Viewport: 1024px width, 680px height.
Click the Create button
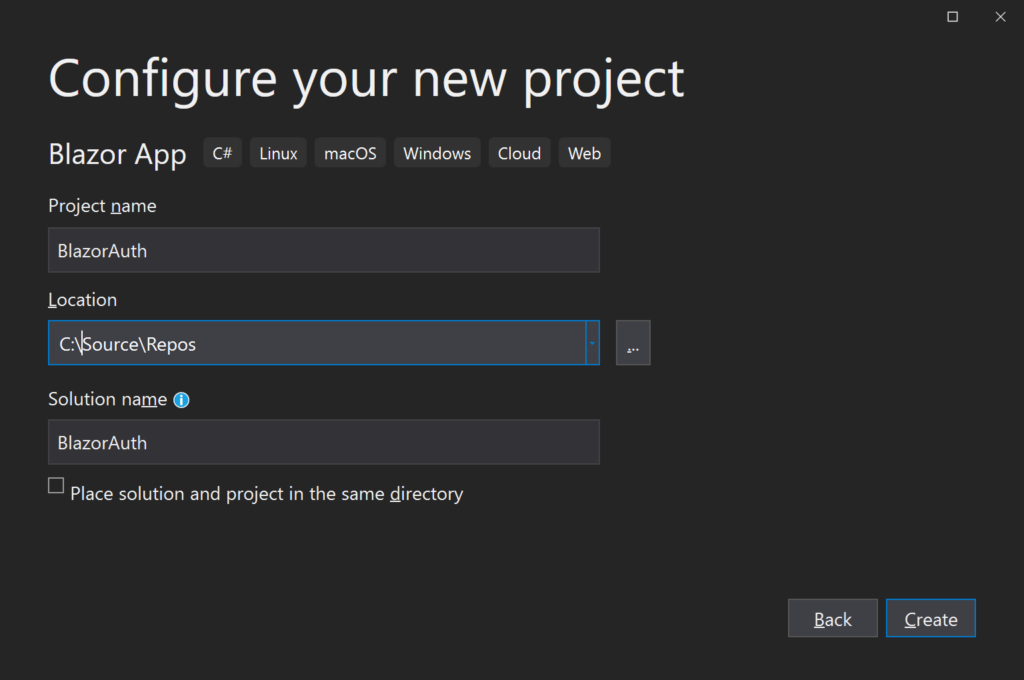tap(930, 617)
